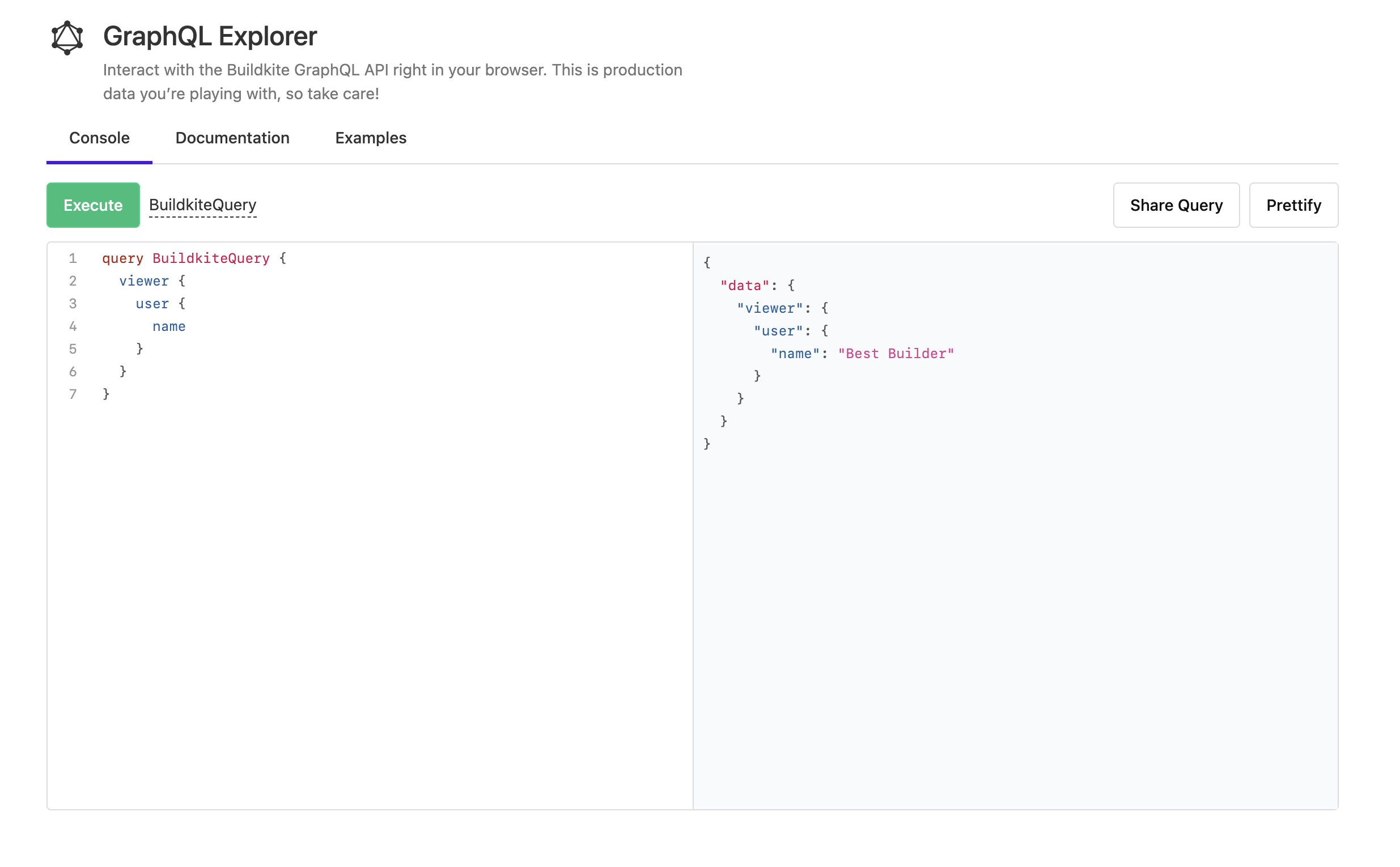Click line number 1 in the editor
The width and height of the screenshot is (1400, 867).
pos(73,258)
